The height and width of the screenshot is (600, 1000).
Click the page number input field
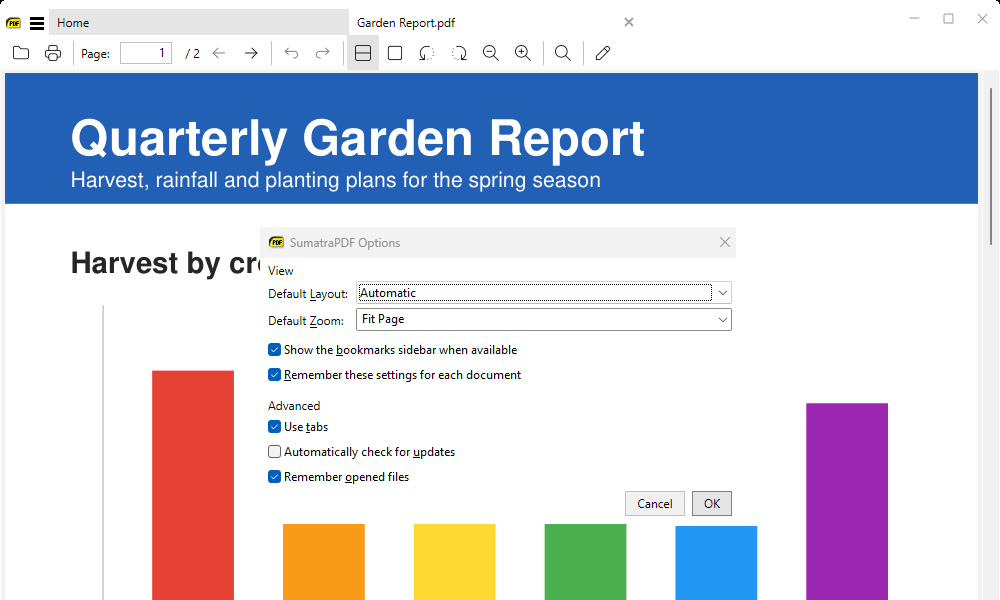pyautogui.click(x=145, y=53)
